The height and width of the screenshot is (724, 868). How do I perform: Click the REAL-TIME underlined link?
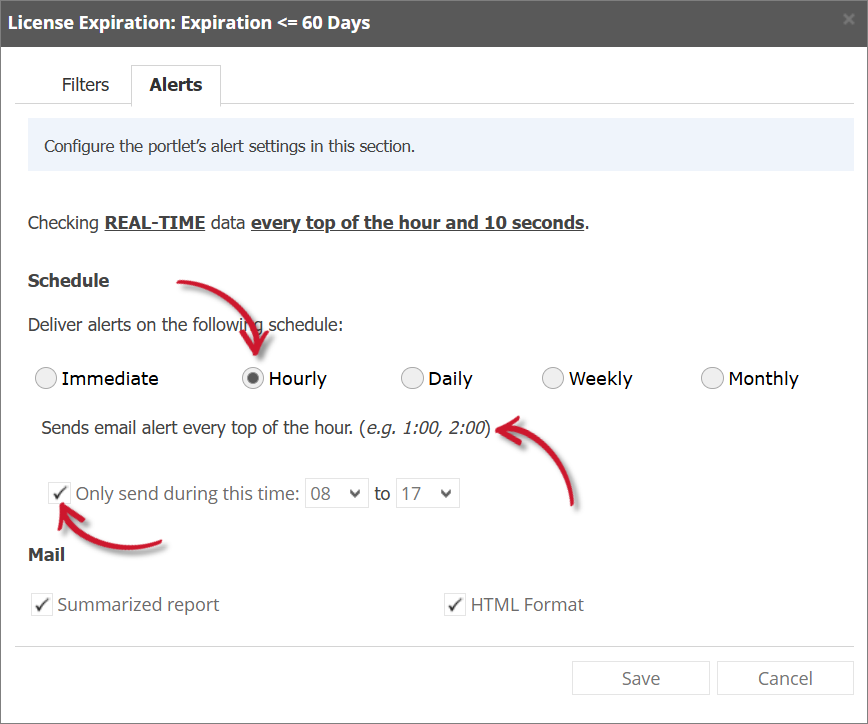154,223
